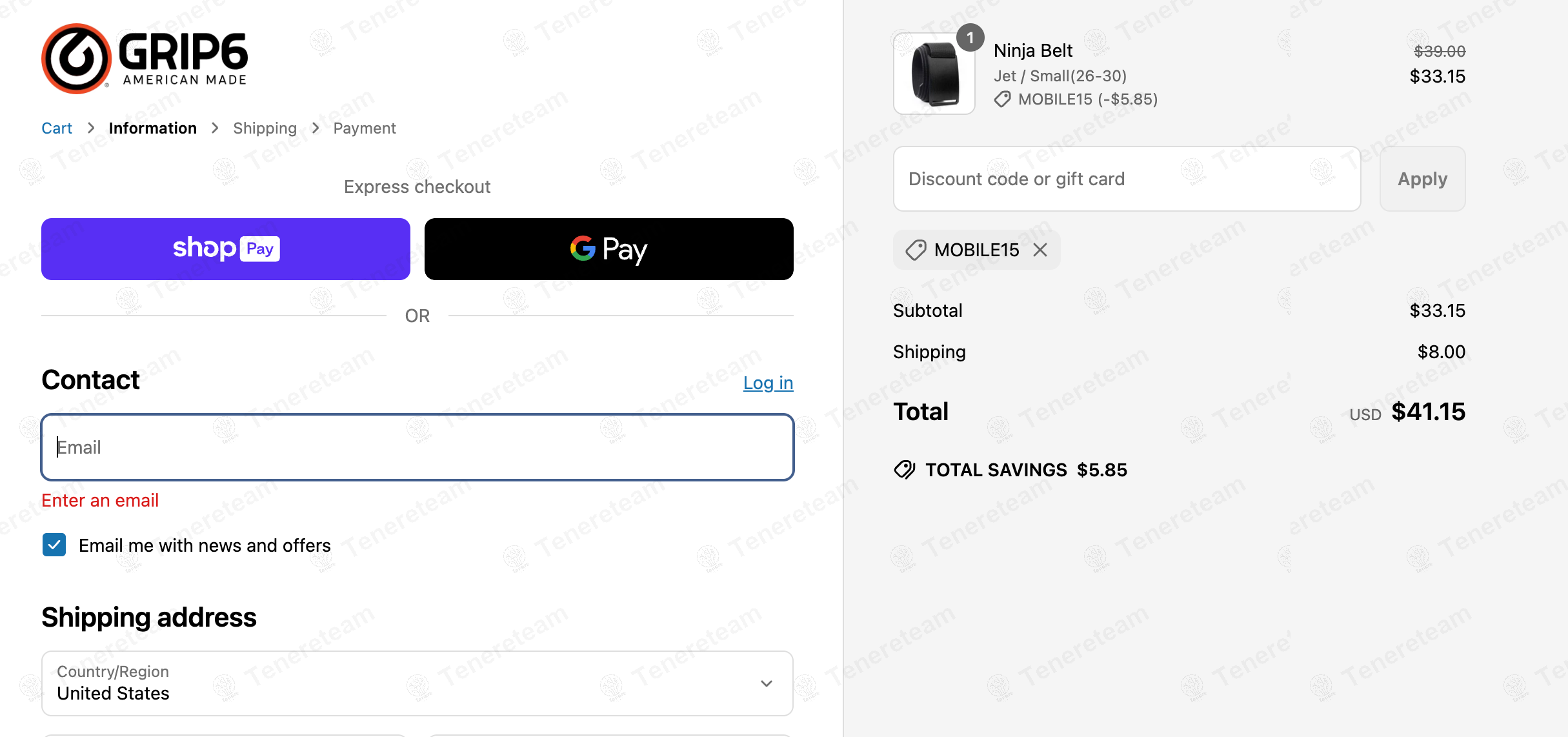Focus the Email input field
The height and width of the screenshot is (737, 1568).
tap(417, 447)
